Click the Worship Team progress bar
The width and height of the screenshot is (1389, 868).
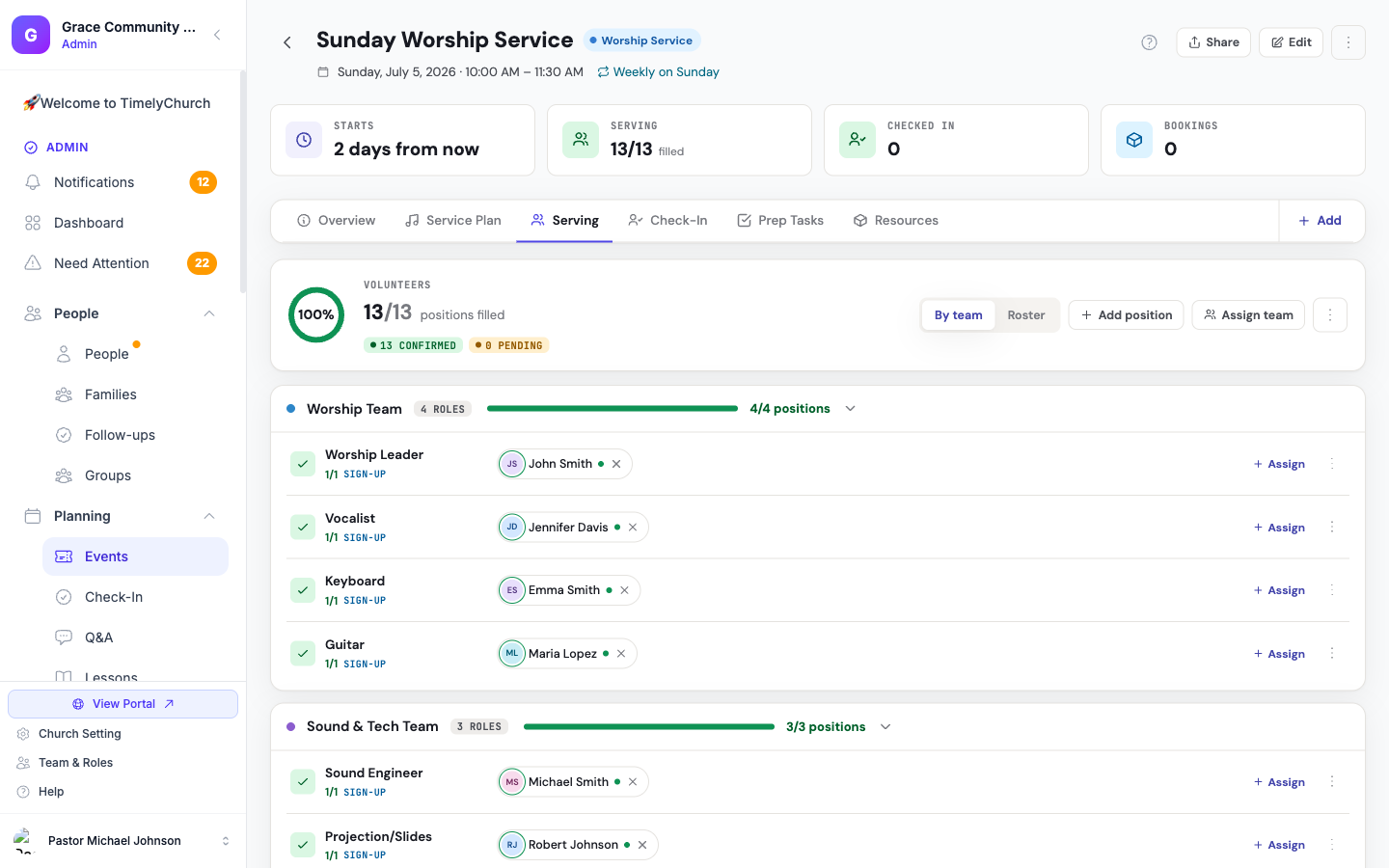[613, 409]
